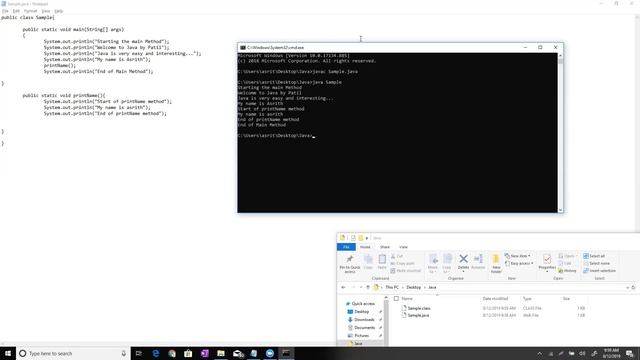Image resolution: width=640 pixels, height=360 pixels.
Task: Click Invert selection in the Select group
Action: pos(600,271)
